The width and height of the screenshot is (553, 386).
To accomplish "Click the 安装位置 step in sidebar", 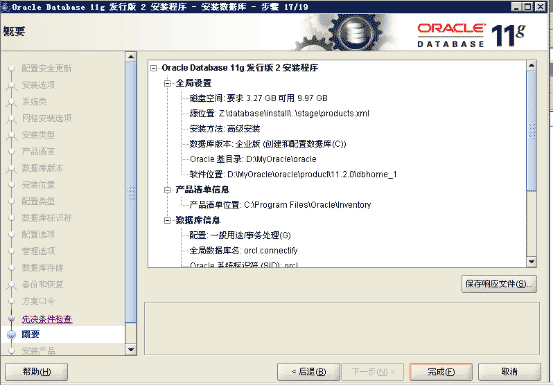I will (x=38, y=185).
